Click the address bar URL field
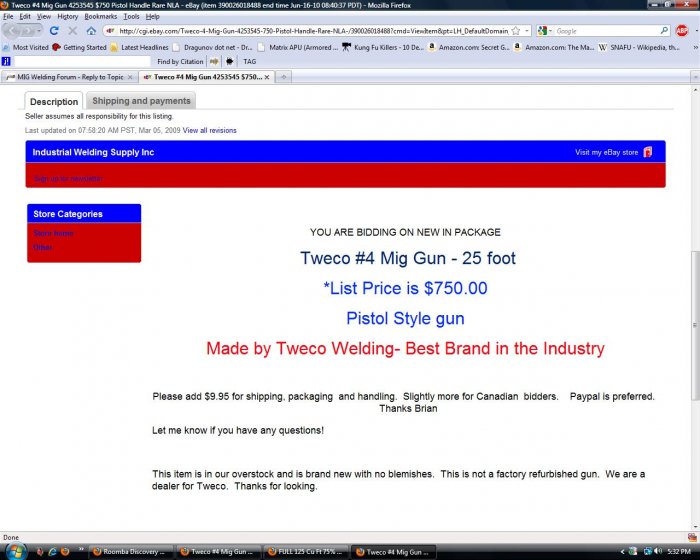The width and height of the screenshot is (700, 560). tap(312, 31)
